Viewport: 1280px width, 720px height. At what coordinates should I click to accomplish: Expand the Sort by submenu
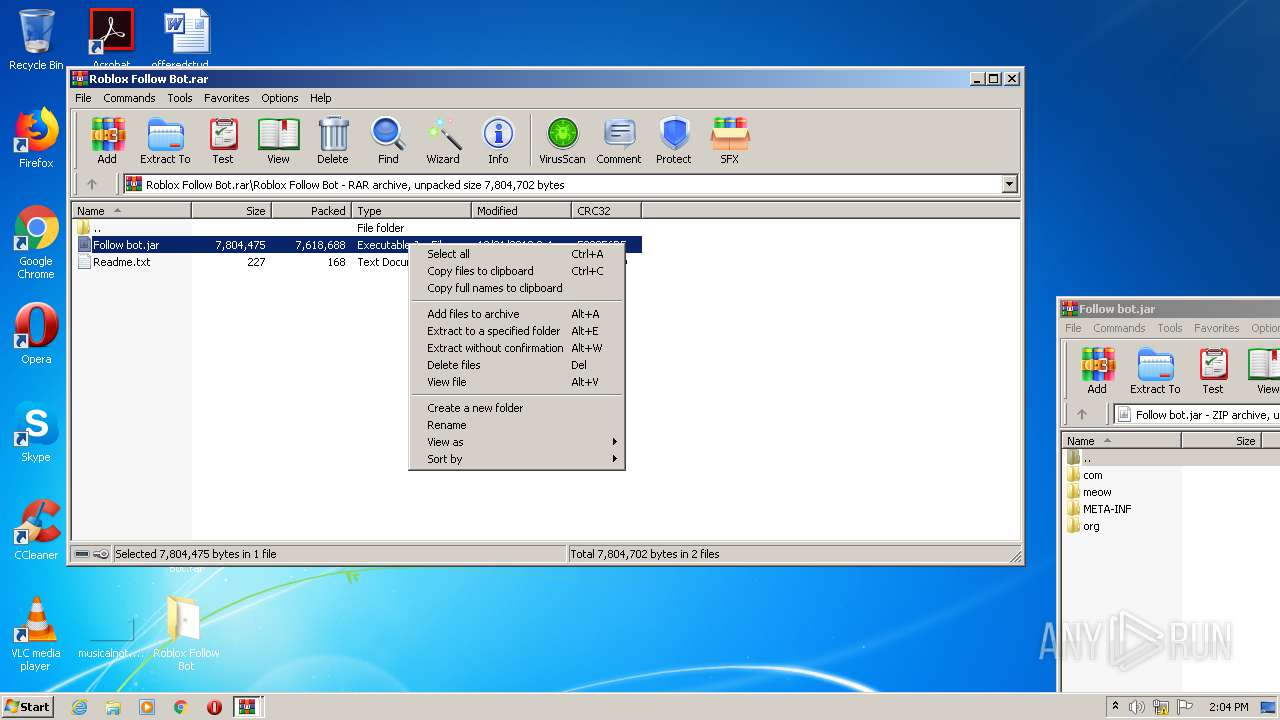(517, 459)
